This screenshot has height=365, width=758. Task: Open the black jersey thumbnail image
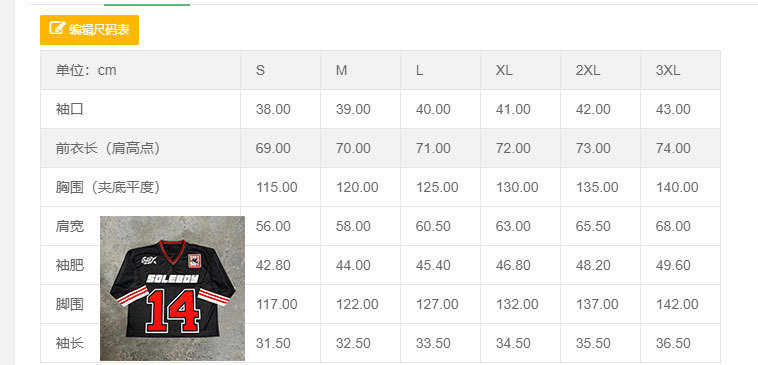click(172, 288)
